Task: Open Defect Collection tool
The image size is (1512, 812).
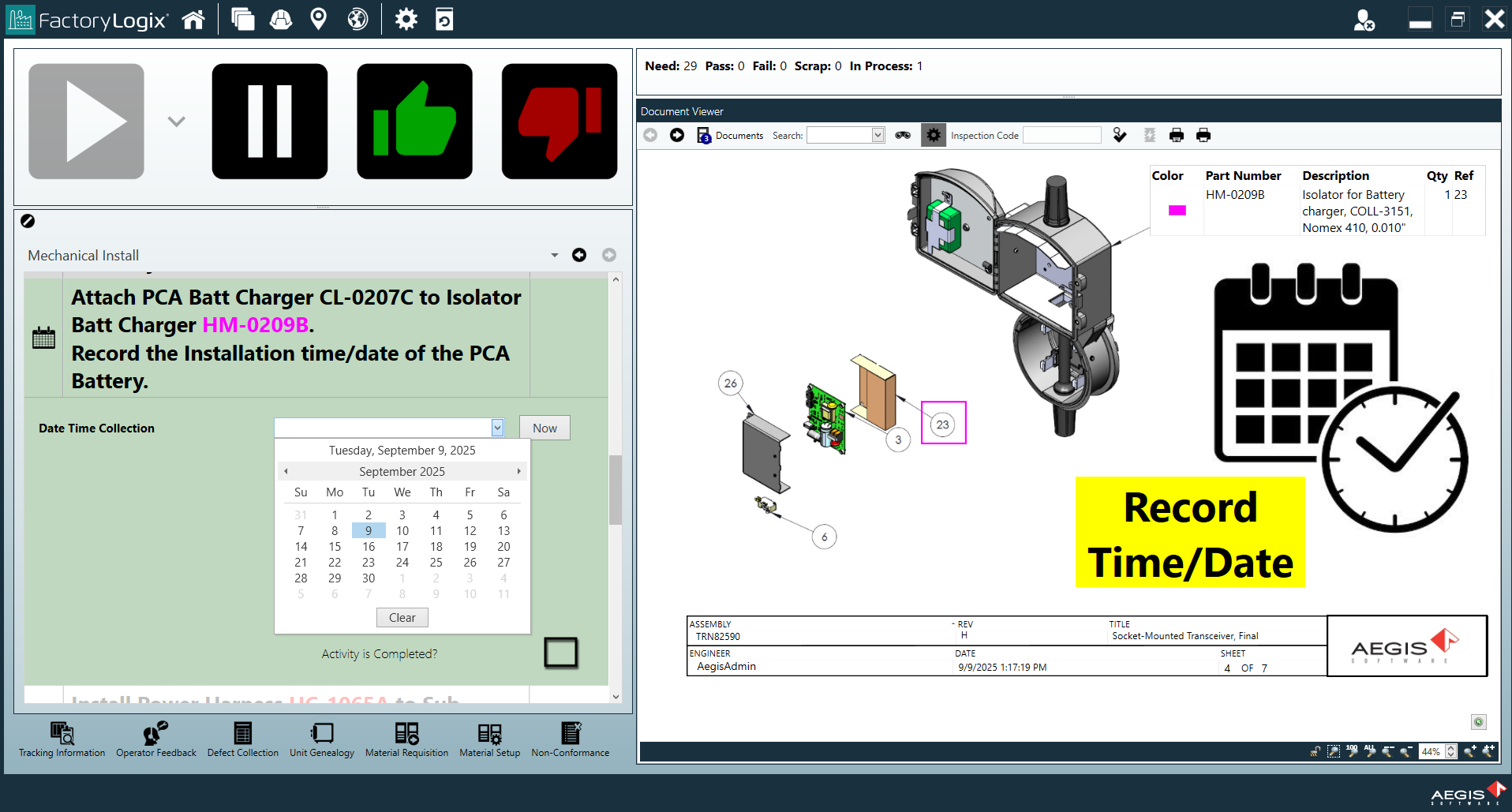Action: [243, 739]
